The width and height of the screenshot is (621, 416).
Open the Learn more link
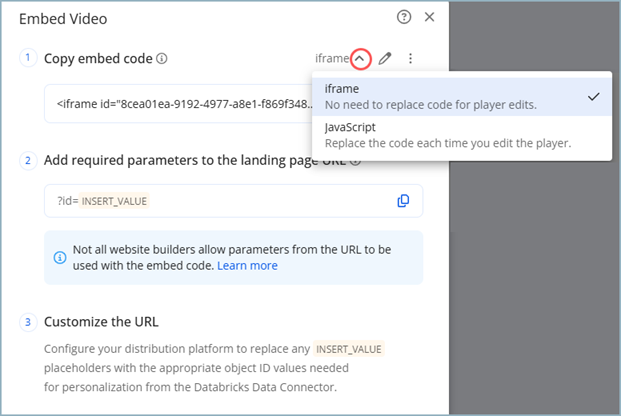[247, 266]
